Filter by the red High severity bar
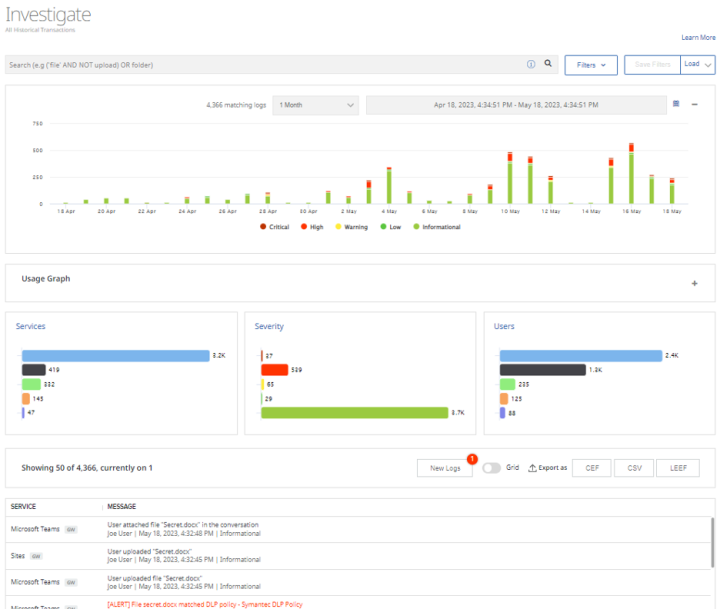This screenshot has height=609, width=720. [x=275, y=370]
